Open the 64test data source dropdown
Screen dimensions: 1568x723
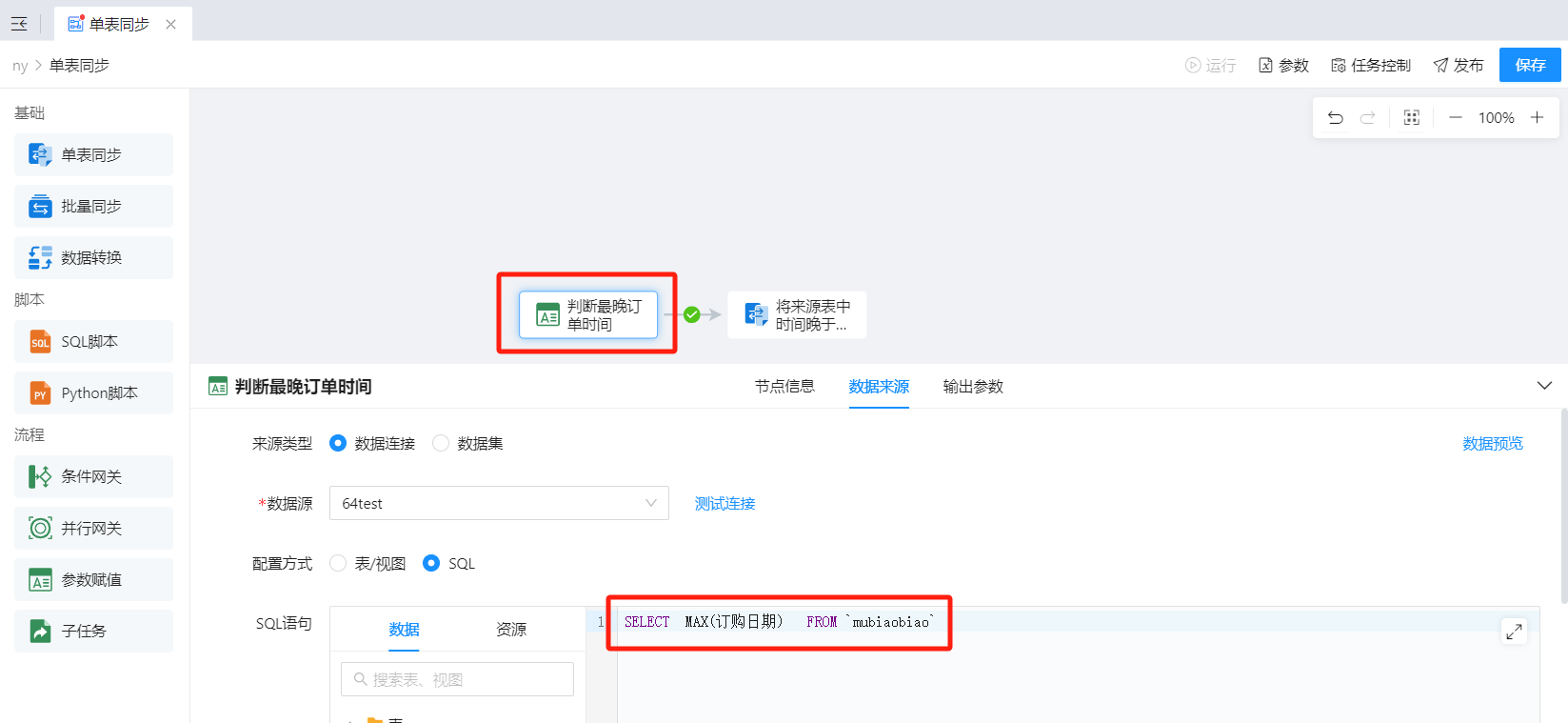[499, 504]
